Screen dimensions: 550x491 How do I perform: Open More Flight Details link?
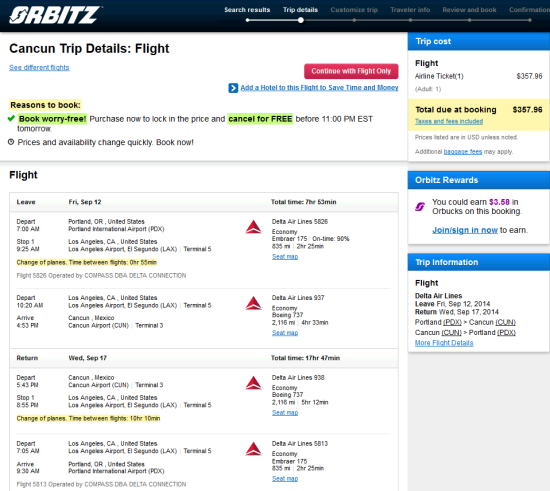pos(444,343)
